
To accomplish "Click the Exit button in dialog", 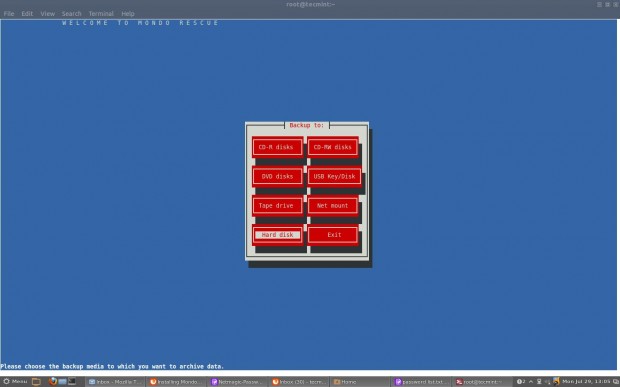I will [333, 235].
